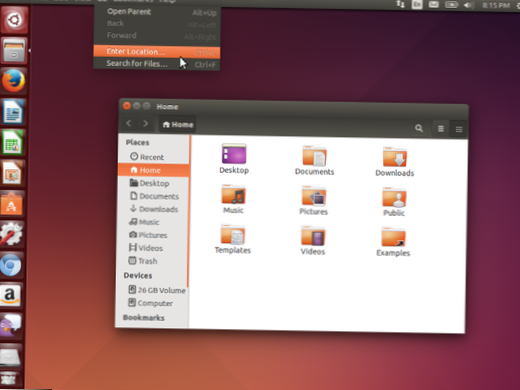Open Ubuntu Software Center from the launcher

coord(12,204)
